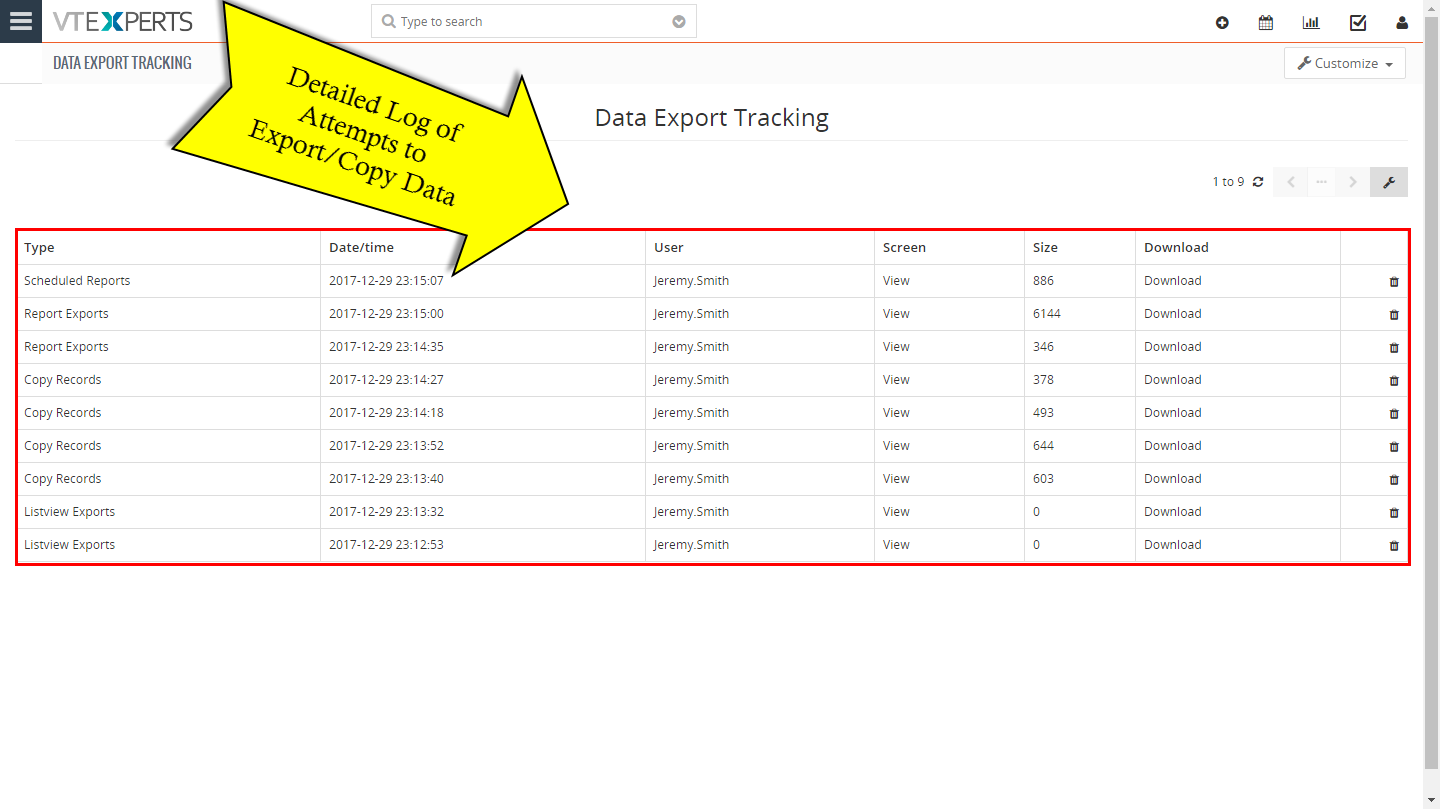1440x809 pixels.
Task: Go to previous page arrow
Action: (x=1290, y=182)
